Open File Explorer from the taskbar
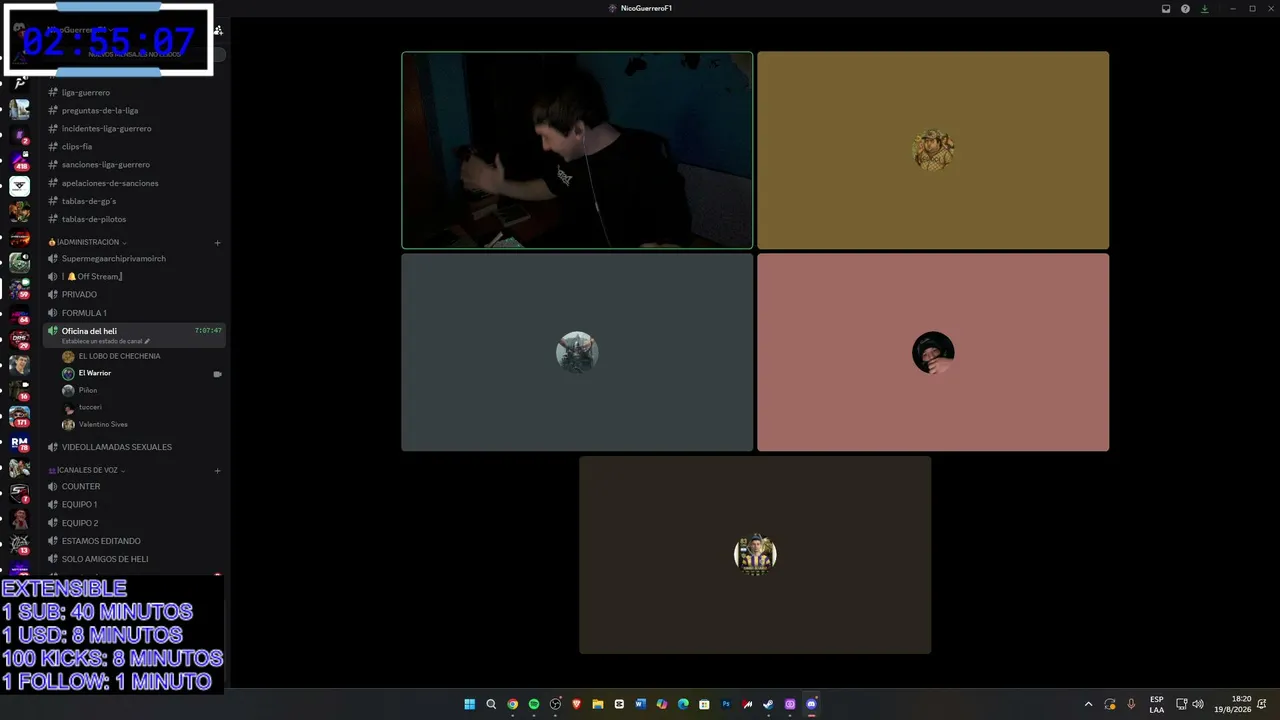The height and width of the screenshot is (720, 1280). [x=598, y=704]
